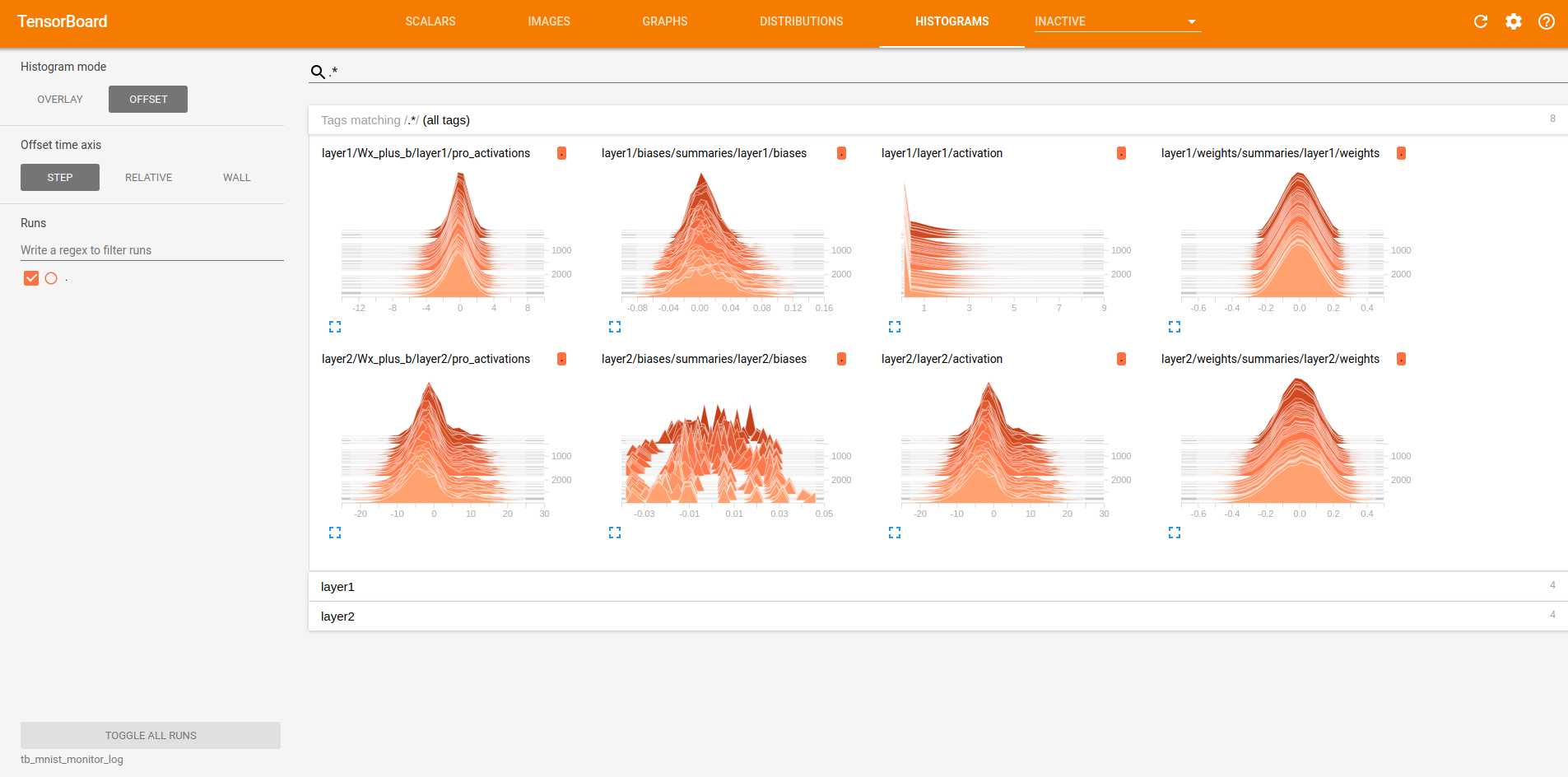Screen dimensions: 1568x777
Task: Expand the layer1 tag group
Action: (938, 587)
